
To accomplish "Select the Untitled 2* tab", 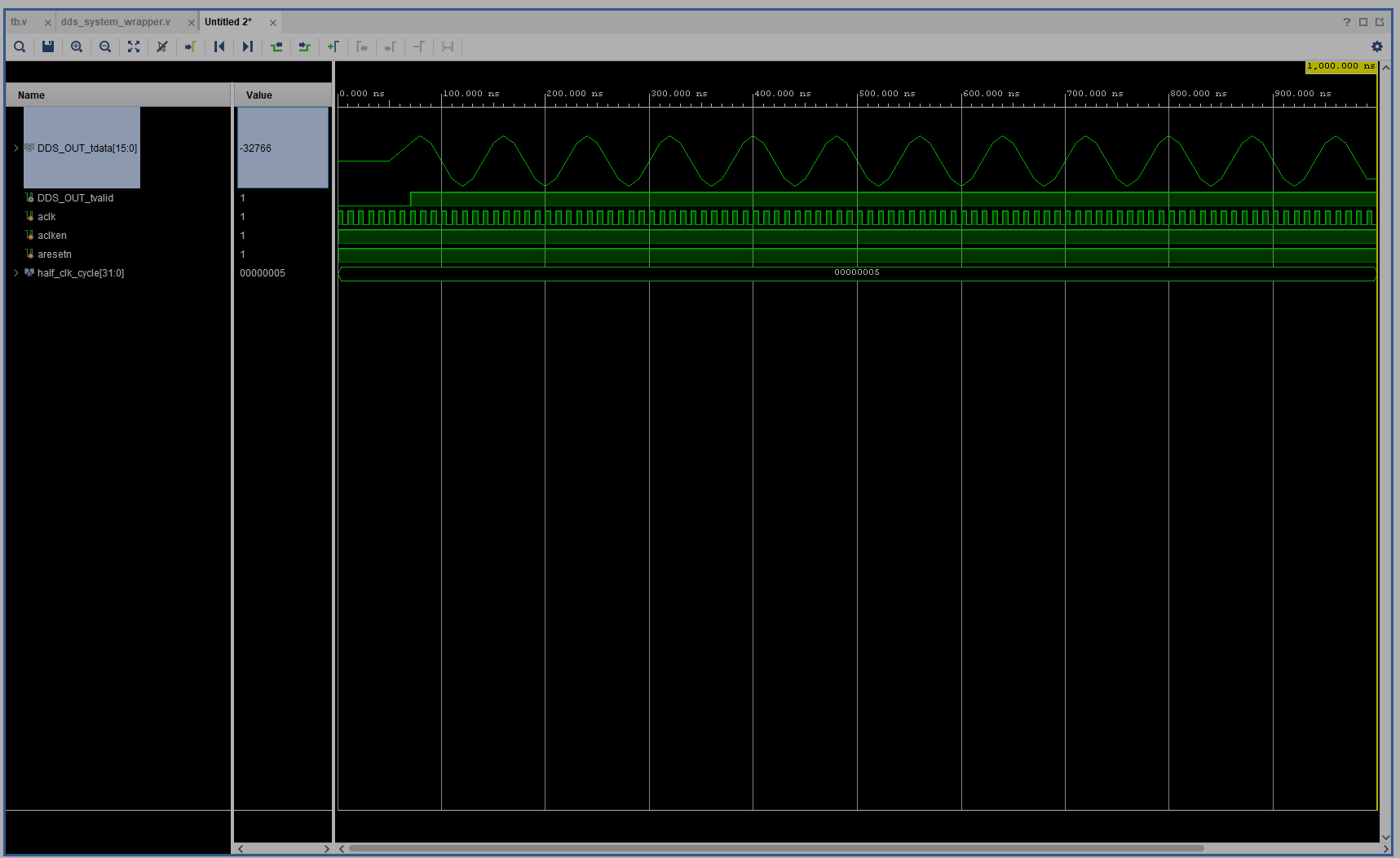I will [x=228, y=22].
